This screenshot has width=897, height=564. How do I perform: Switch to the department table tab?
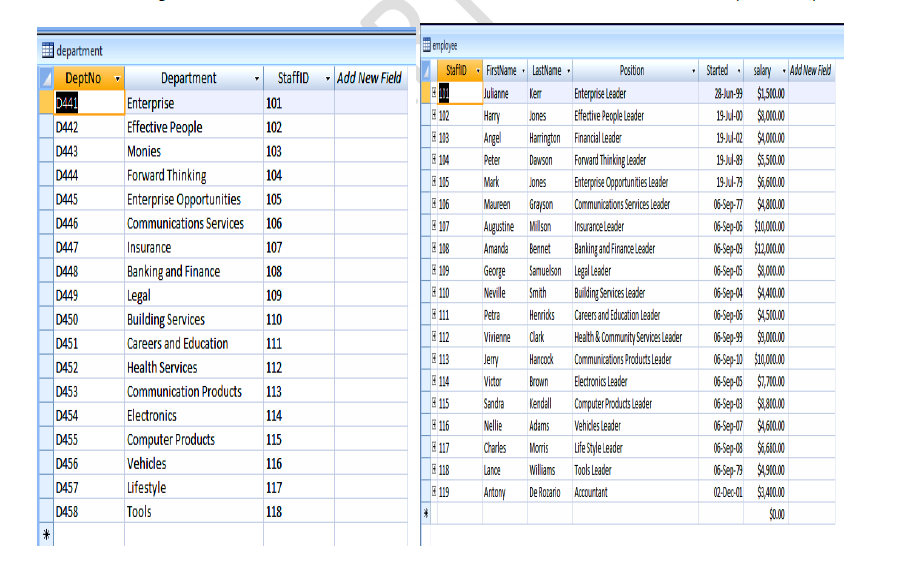pos(80,51)
